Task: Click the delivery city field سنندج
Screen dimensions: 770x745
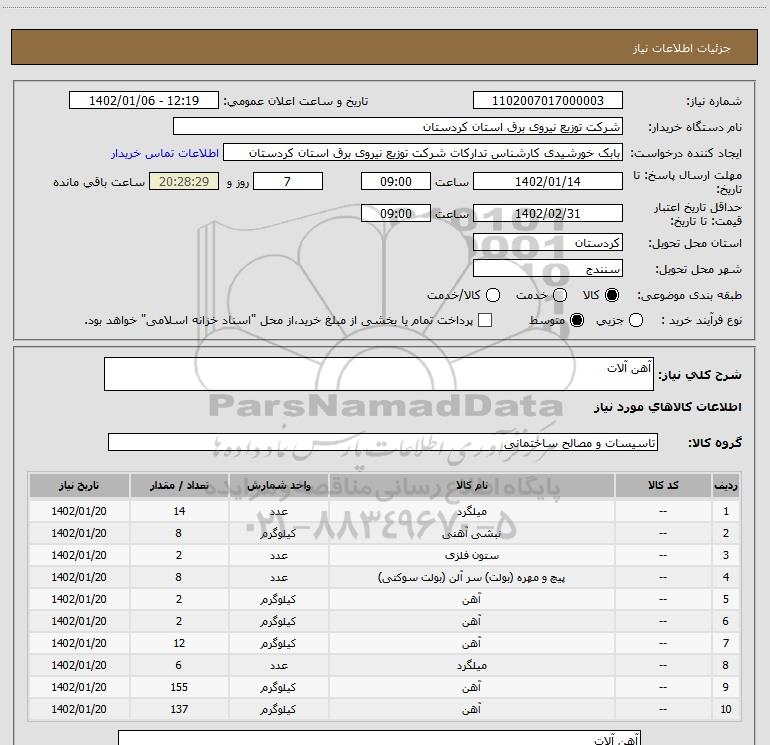Action: pyautogui.click(x=548, y=269)
